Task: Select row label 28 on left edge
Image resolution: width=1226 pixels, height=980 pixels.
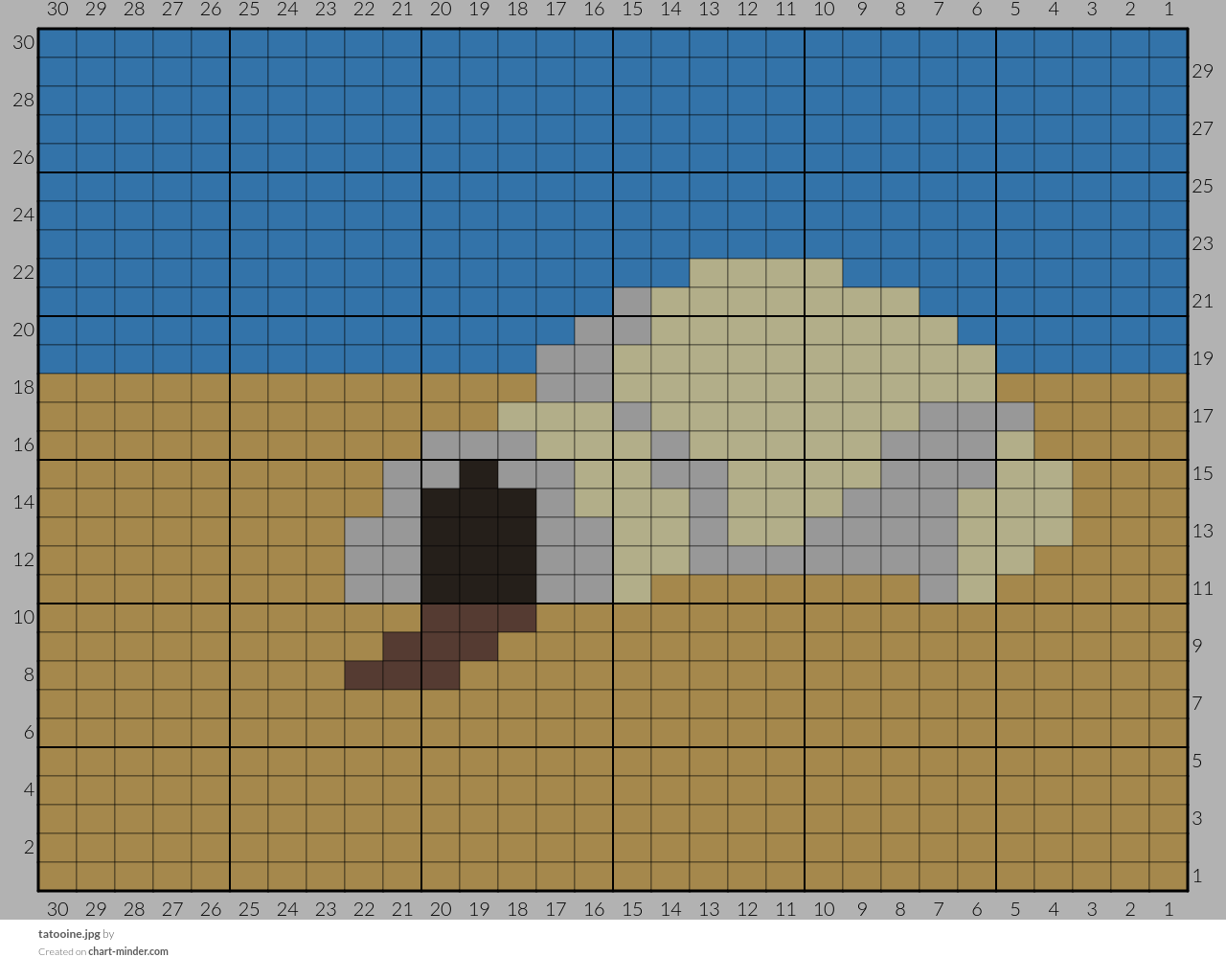Action: click(x=24, y=100)
